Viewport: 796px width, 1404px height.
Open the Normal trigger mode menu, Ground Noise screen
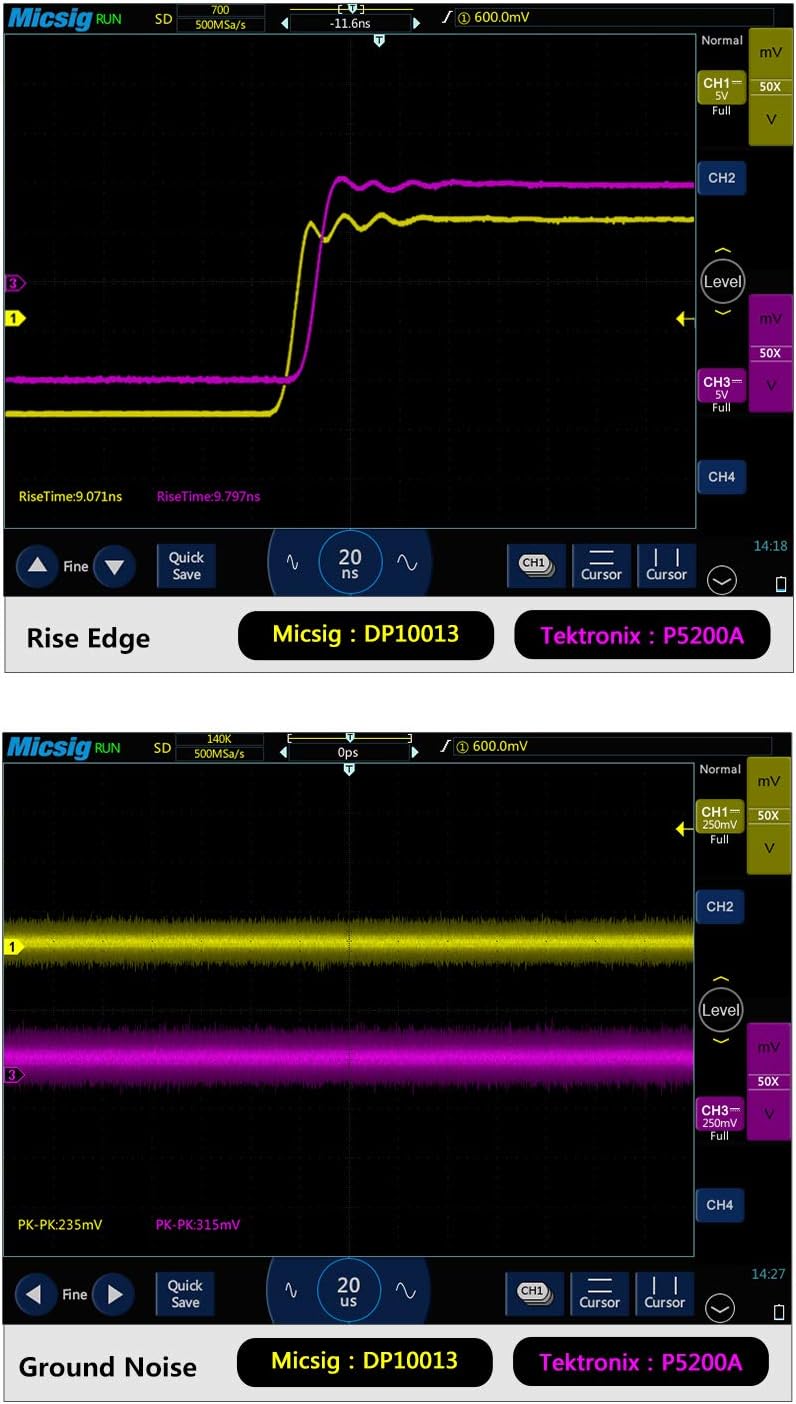[x=721, y=770]
